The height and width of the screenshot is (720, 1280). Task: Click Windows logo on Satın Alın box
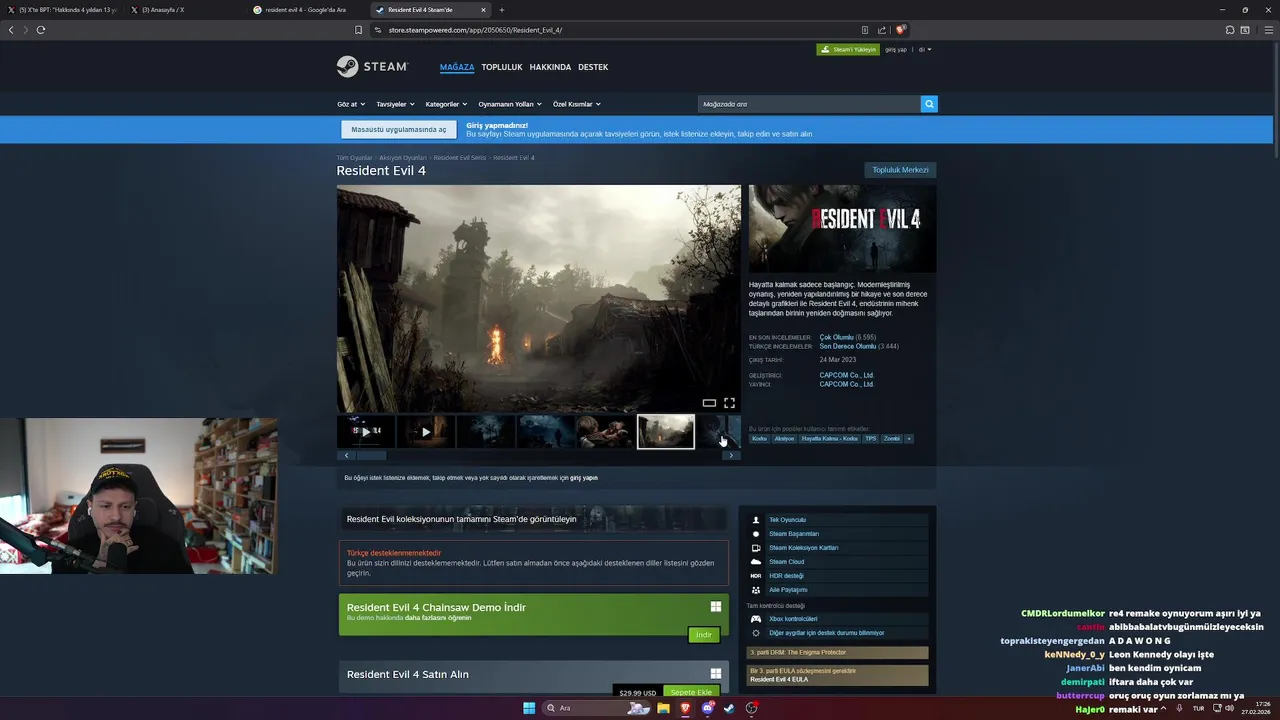[716, 674]
